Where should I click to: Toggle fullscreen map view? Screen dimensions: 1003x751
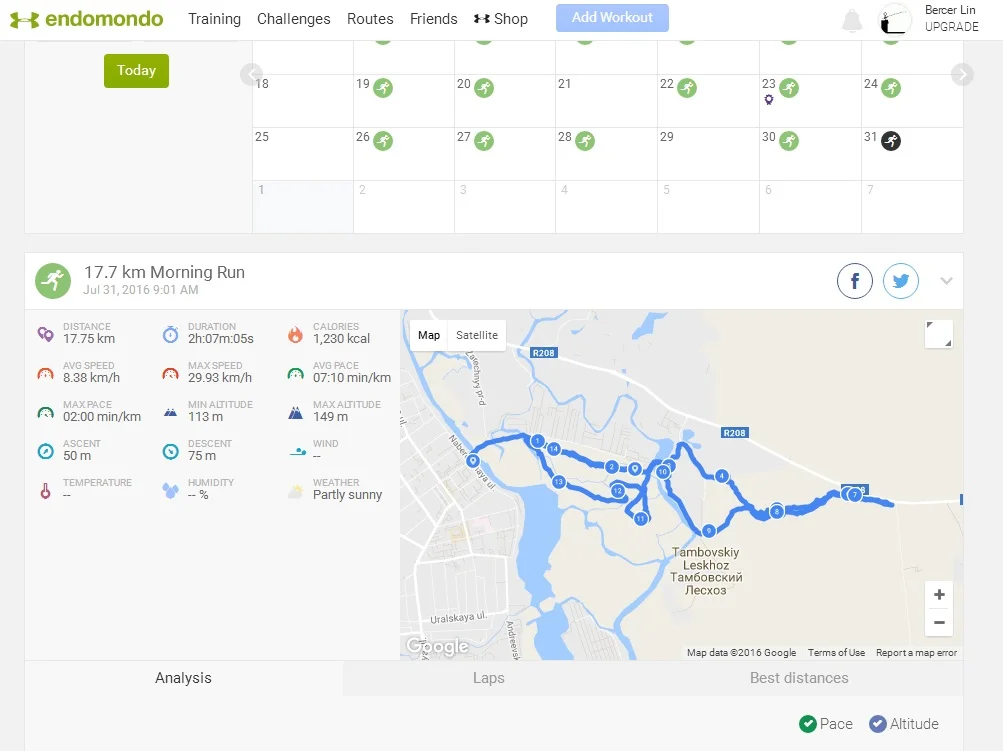tap(939, 334)
